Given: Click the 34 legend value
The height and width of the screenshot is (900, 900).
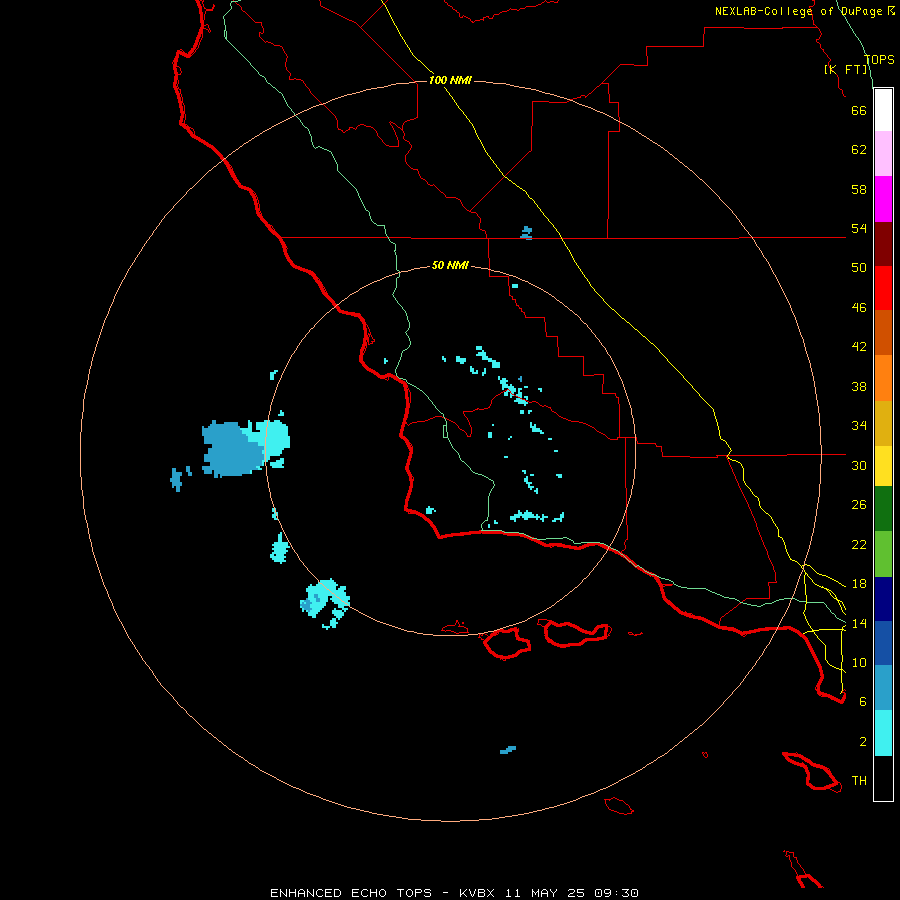Looking at the screenshot, I should tap(859, 426).
